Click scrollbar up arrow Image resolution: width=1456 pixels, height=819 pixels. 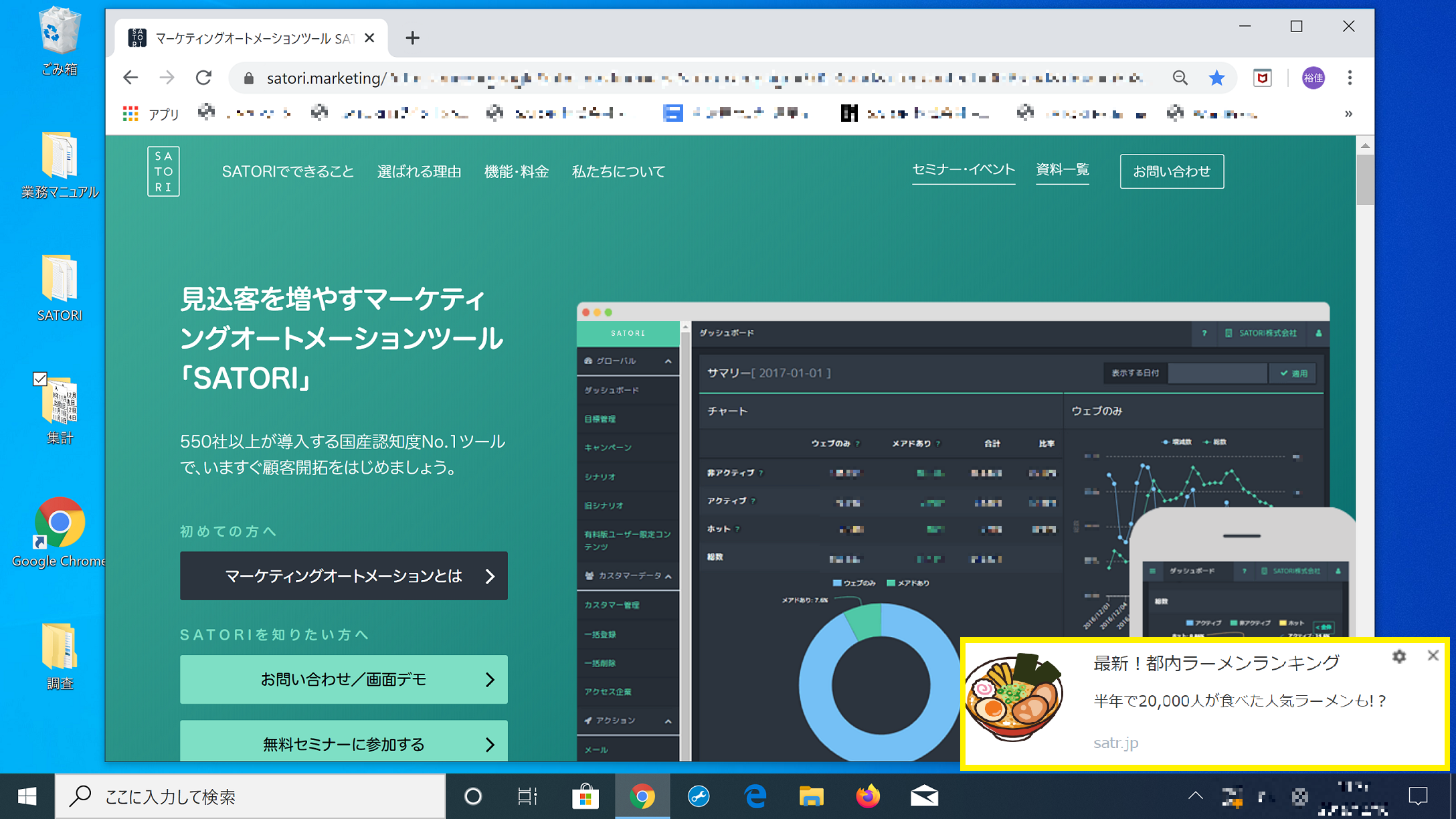[x=1365, y=145]
